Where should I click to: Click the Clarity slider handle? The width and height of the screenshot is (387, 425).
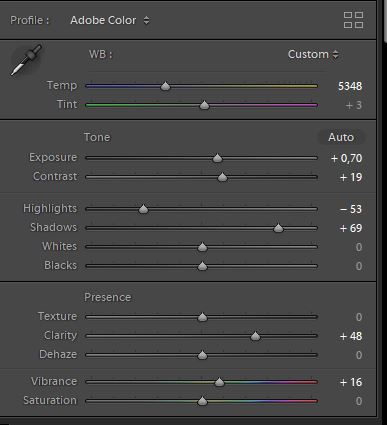[255, 336]
